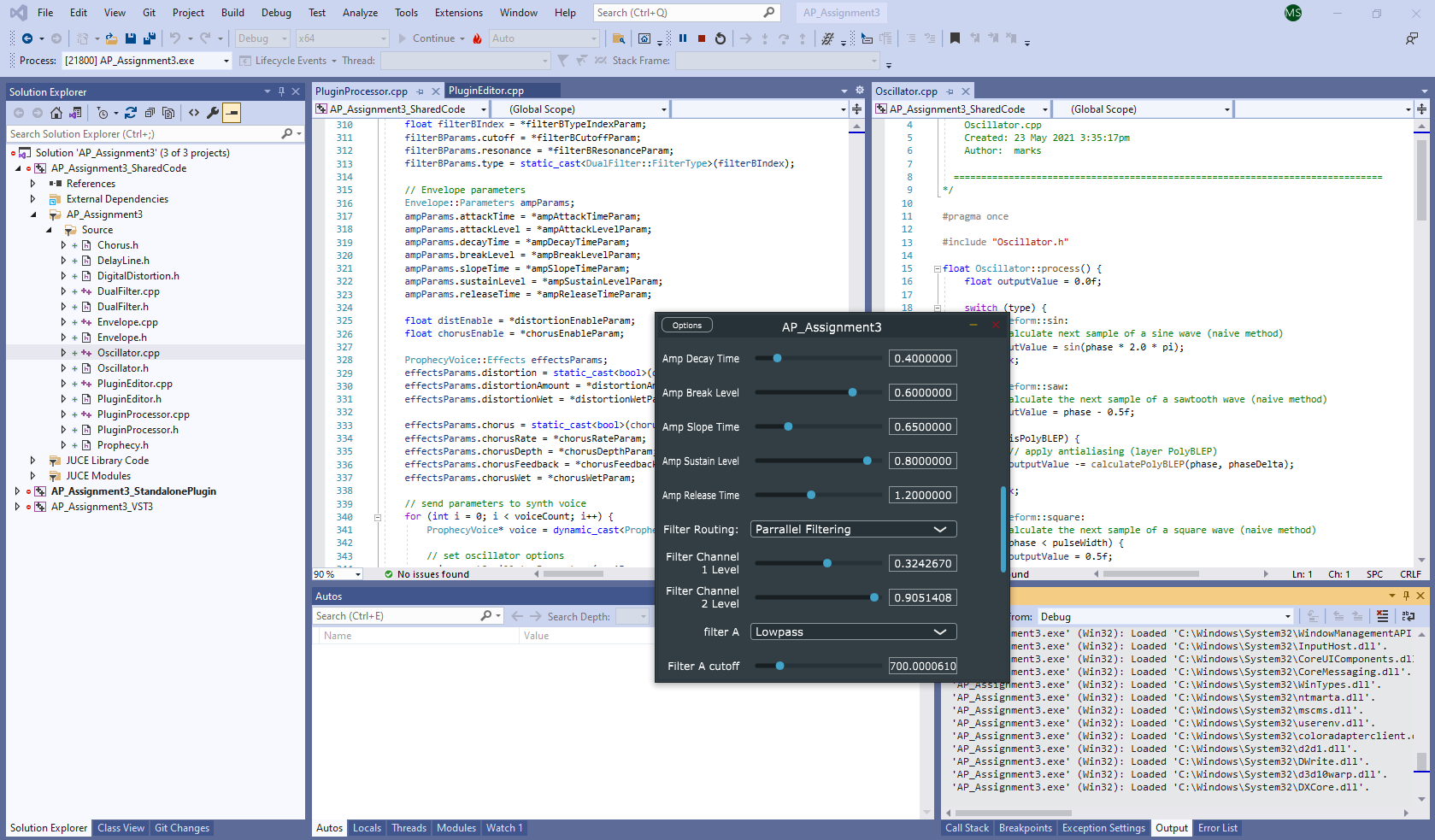Collapse the Source folder

coord(48,230)
